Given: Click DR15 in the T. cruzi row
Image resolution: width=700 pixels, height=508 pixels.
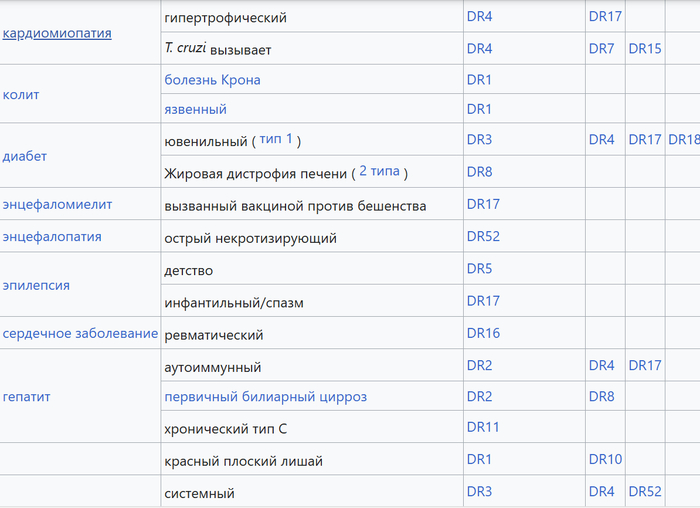Looking at the screenshot, I should pyautogui.click(x=644, y=48).
